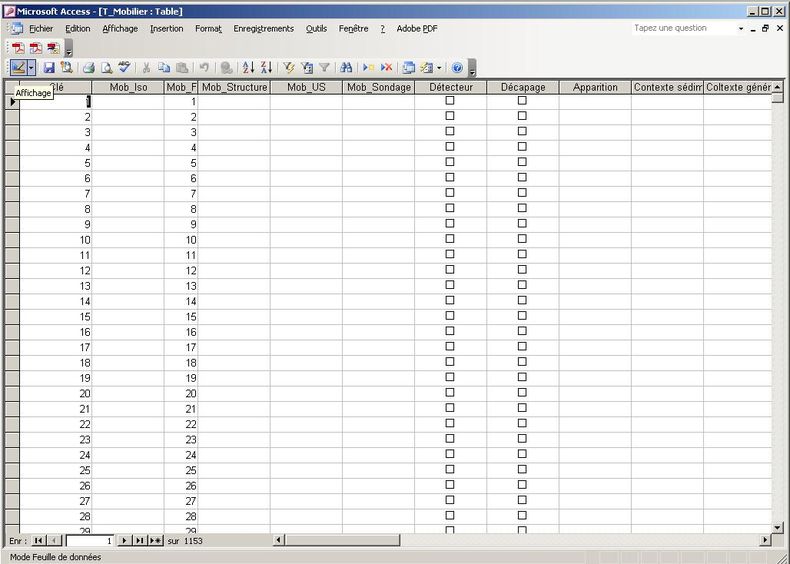790x564 pixels.
Task: Enable Décapage checkbox in row 24
Action: 522,454
